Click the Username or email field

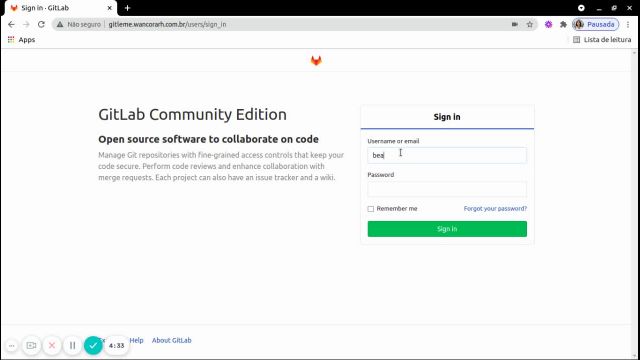coord(447,156)
